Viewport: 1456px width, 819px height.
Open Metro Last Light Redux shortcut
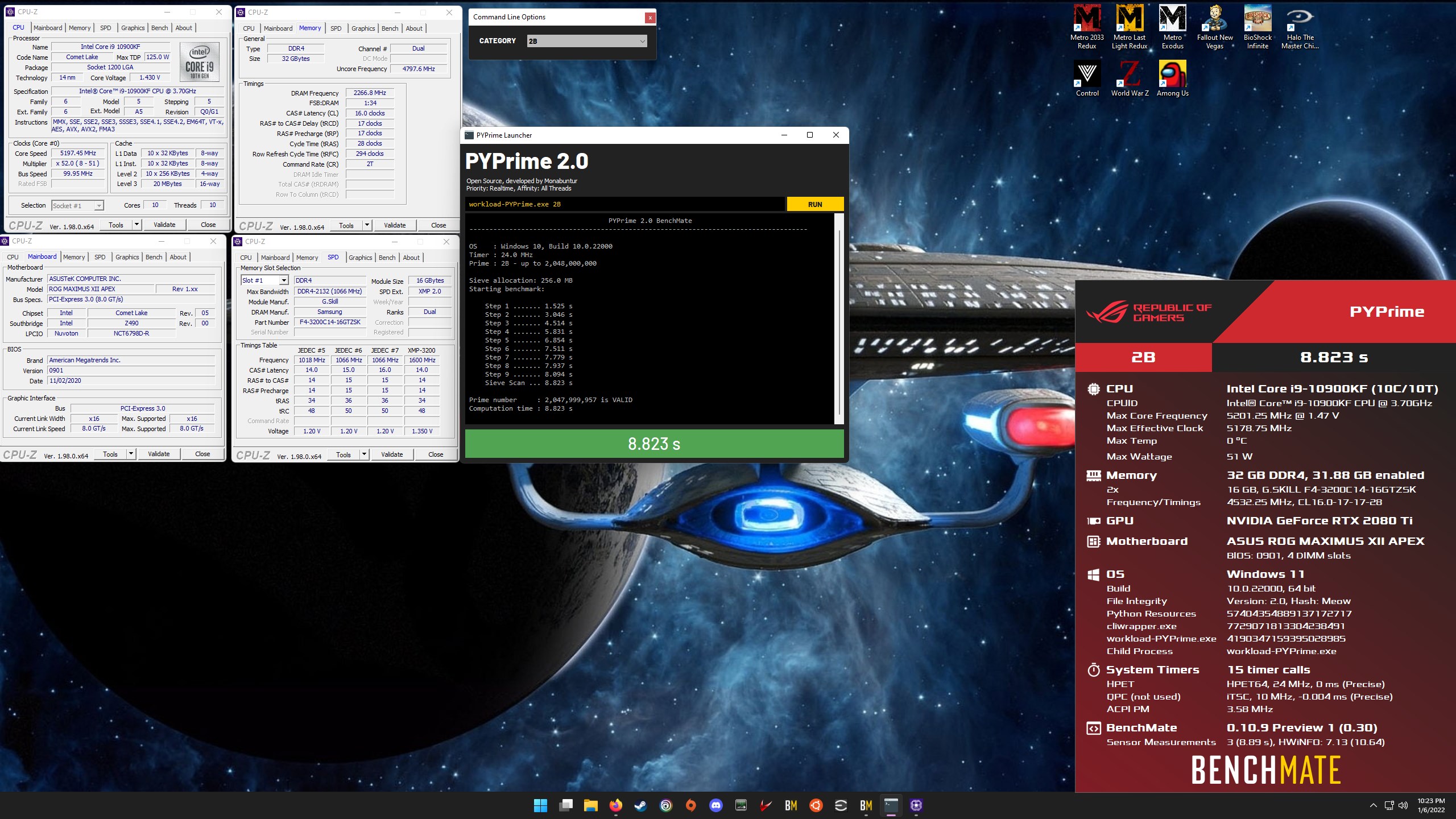click(1130, 27)
